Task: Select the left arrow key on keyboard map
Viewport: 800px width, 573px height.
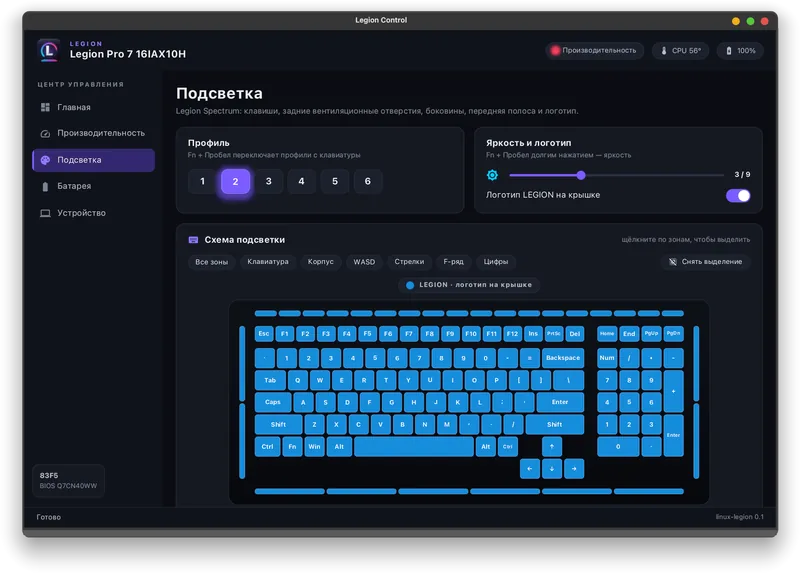Action: coord(530,468)
